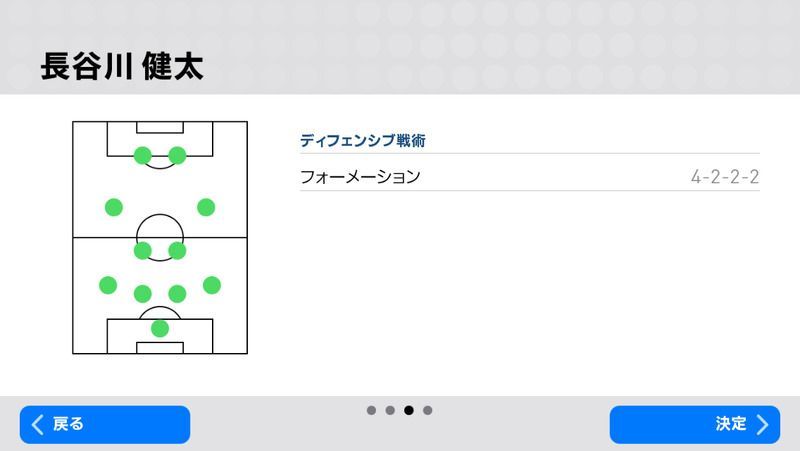Screen dimensions: 800x451
Task: Go to the fourth page dot
Action: click(x=428, y=410)
